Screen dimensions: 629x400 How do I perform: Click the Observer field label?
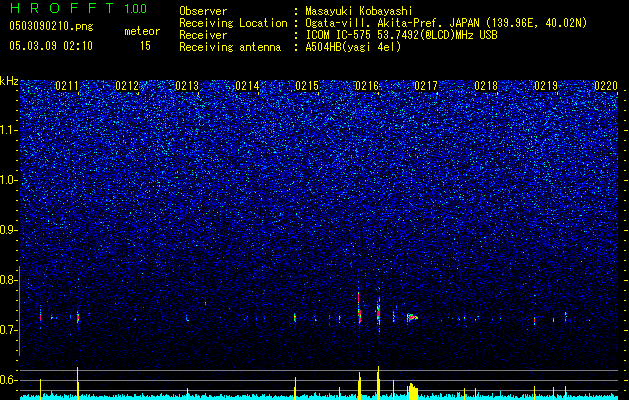click(x=203, y=11)
